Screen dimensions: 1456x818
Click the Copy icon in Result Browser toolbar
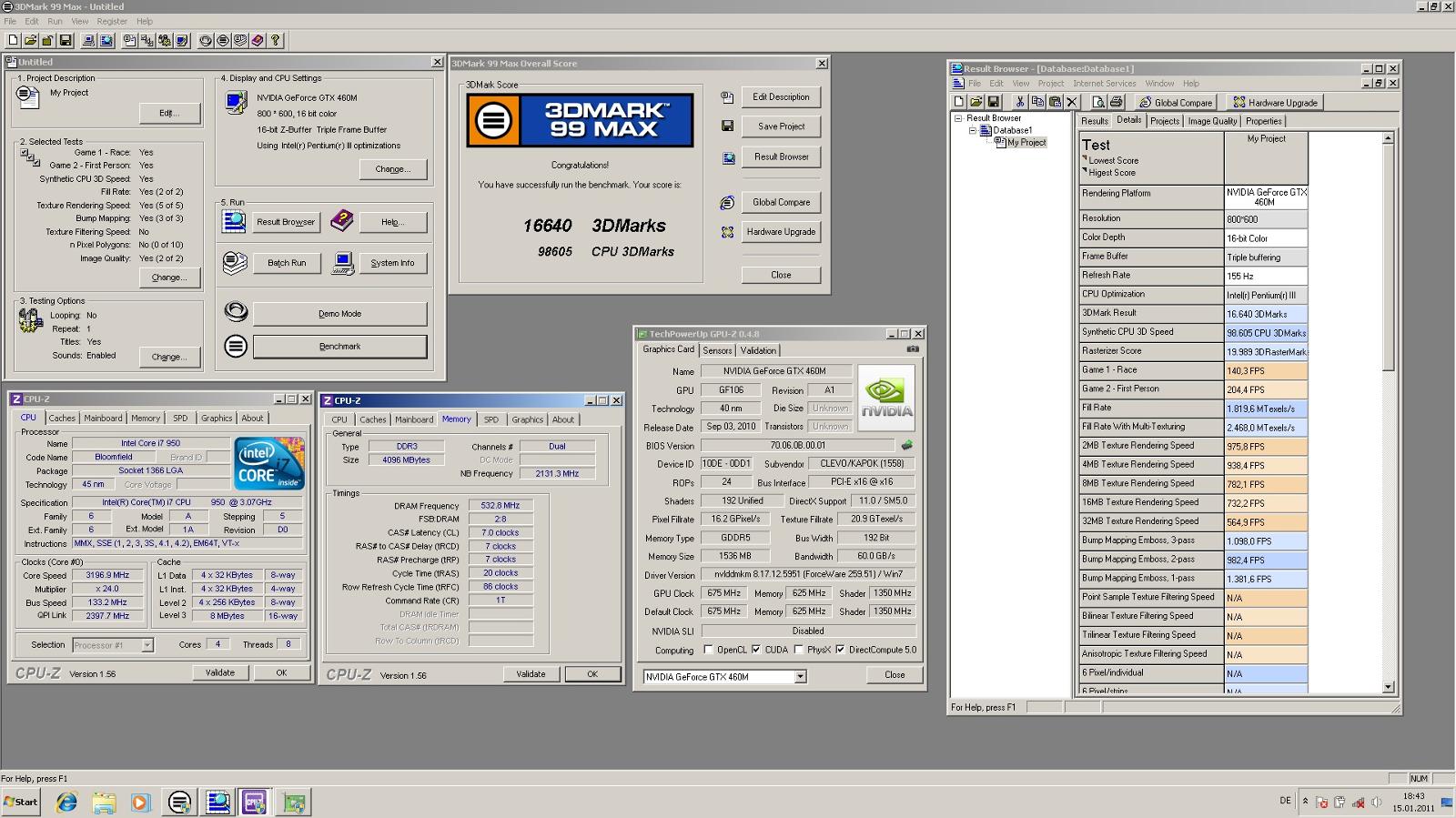point(1037,102)
